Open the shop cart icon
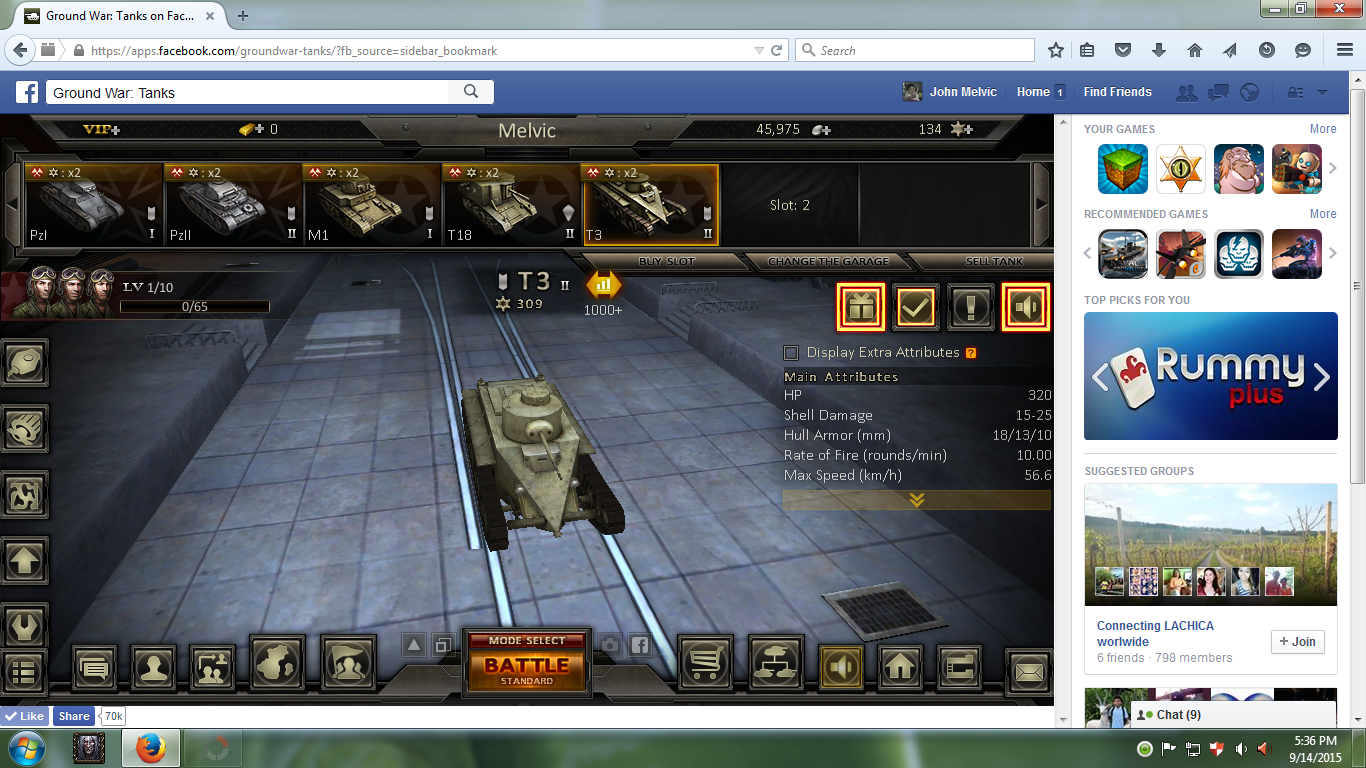The image size is (1366, 768). pyautogui.click(x=706, y=665)
